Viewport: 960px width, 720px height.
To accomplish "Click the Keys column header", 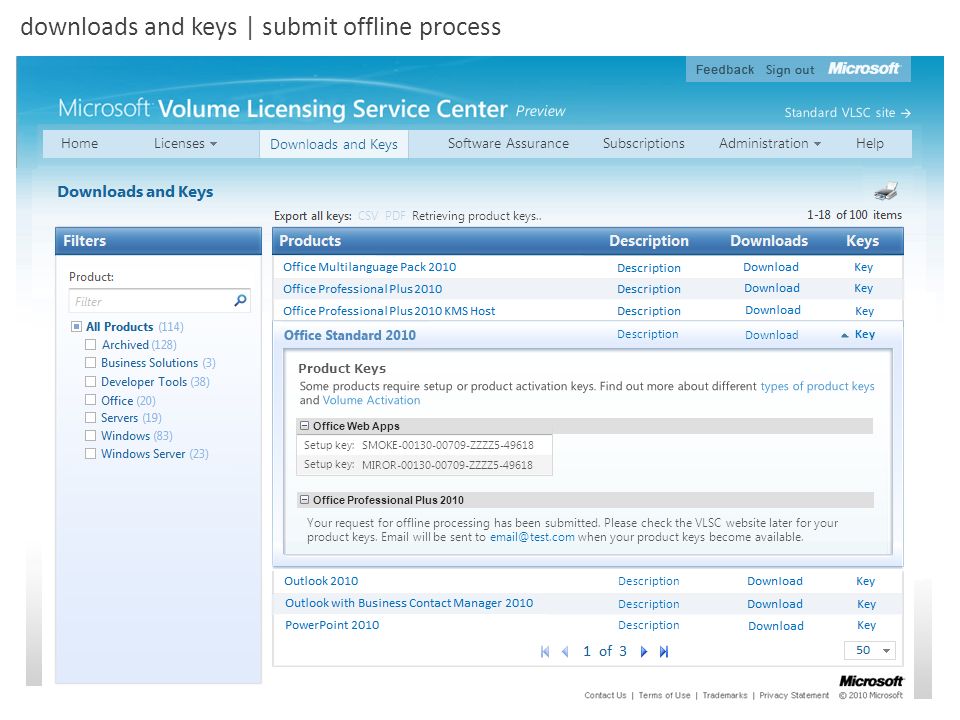I will tap(862, 241).
